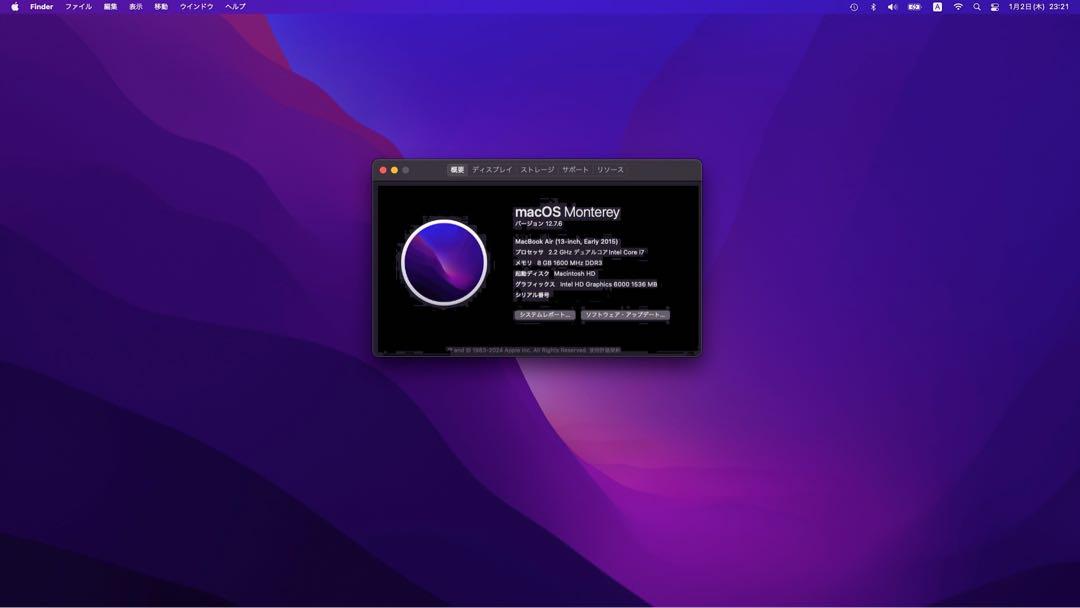The width and height of the screenshot is (1080, 608).
Task: Click the シリアル番号 label
Action: 532,295
